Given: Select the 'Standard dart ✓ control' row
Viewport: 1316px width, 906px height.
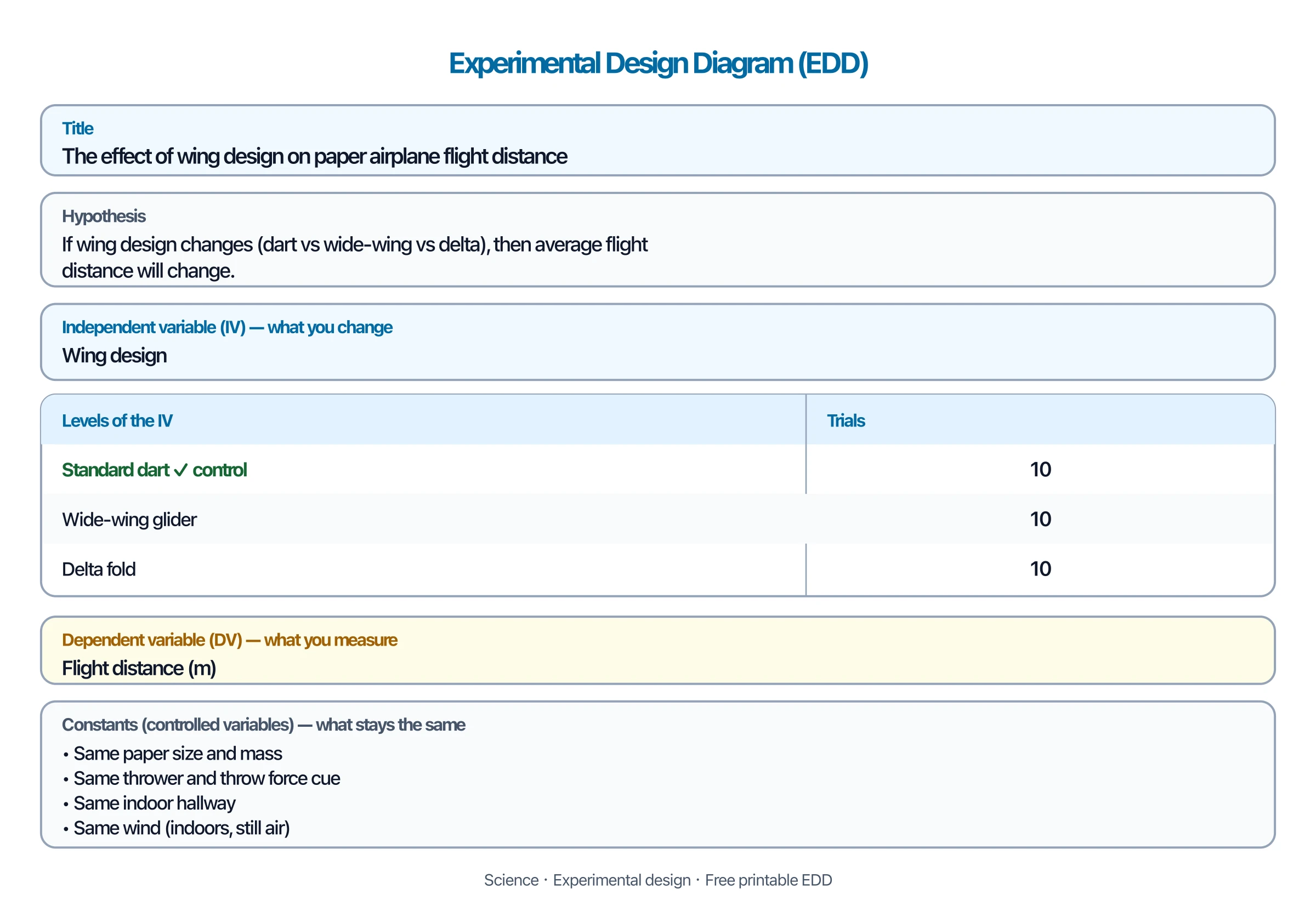Looking at the screenshot, I should pyautogui.click(x=657, y=470).
